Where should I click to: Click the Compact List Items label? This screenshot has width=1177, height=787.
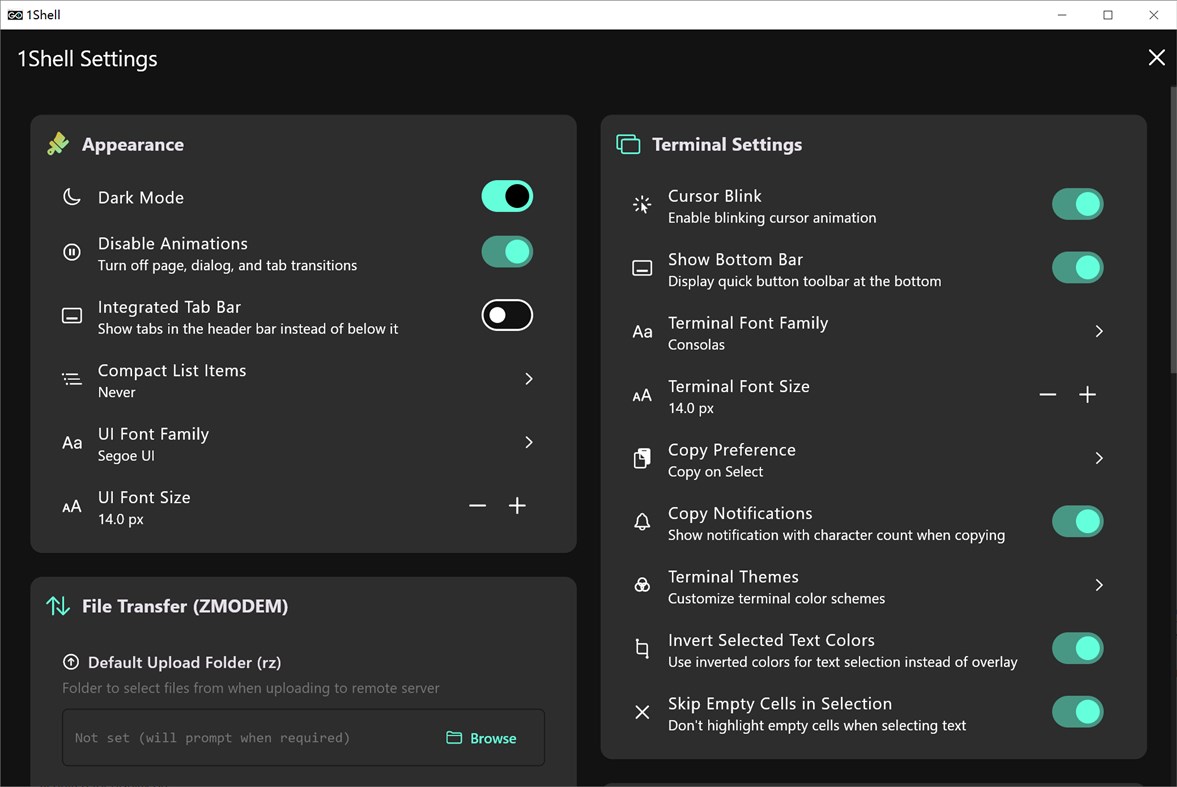(x=172, y=370)
